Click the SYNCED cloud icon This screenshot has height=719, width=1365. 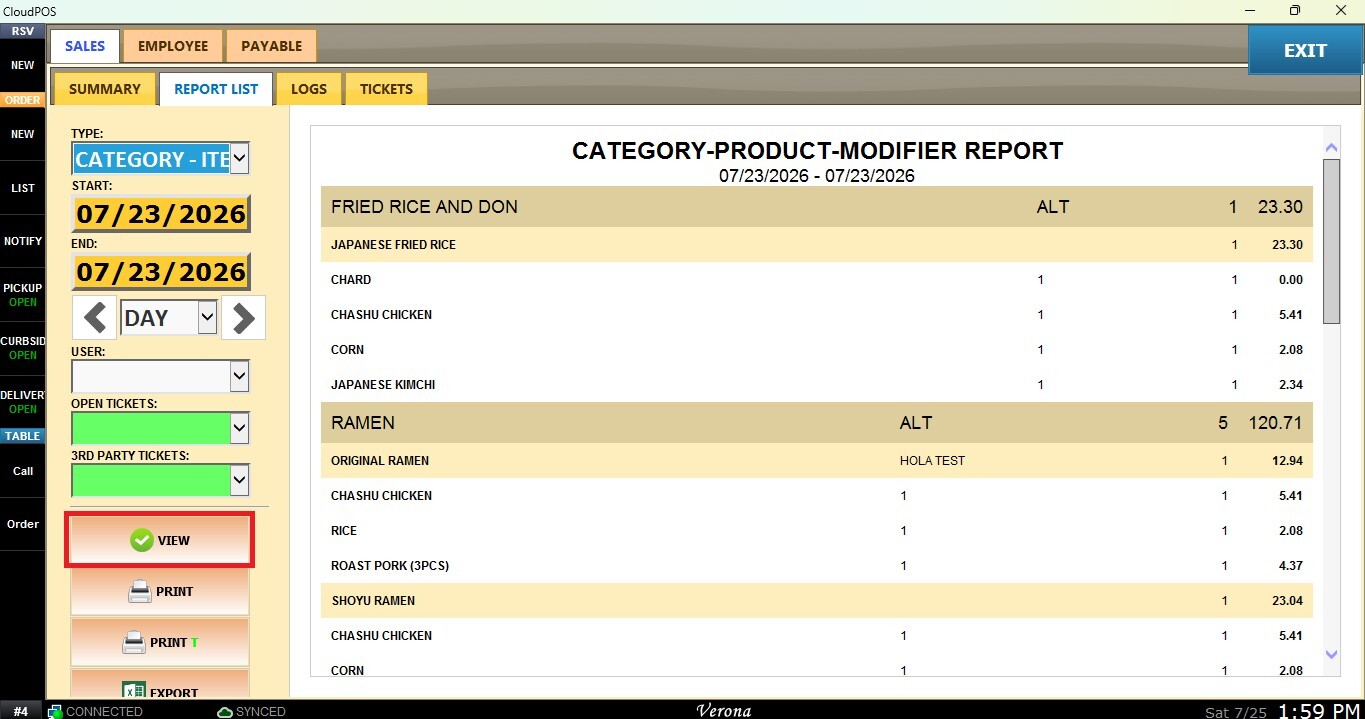[x=225, y=711]
